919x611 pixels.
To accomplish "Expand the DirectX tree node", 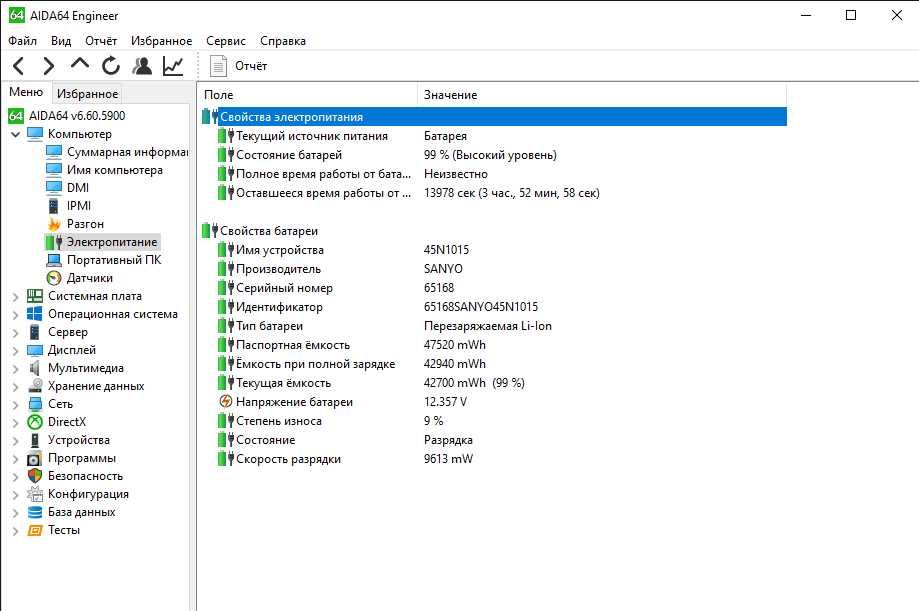I will [16, 423].
